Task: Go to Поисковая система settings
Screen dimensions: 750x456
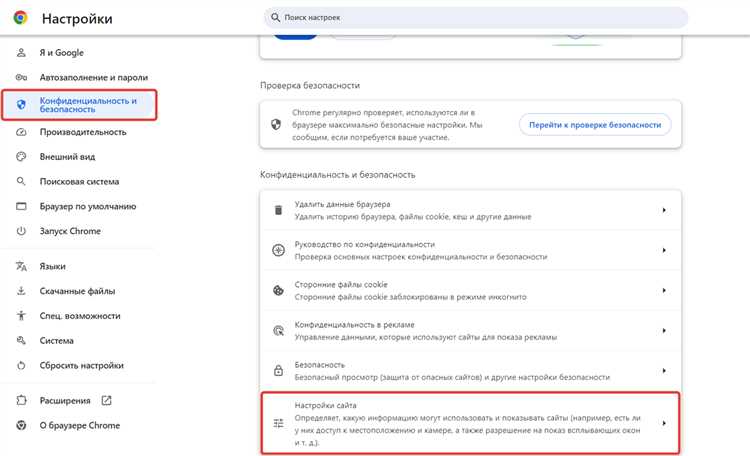Action: [78, 181]
